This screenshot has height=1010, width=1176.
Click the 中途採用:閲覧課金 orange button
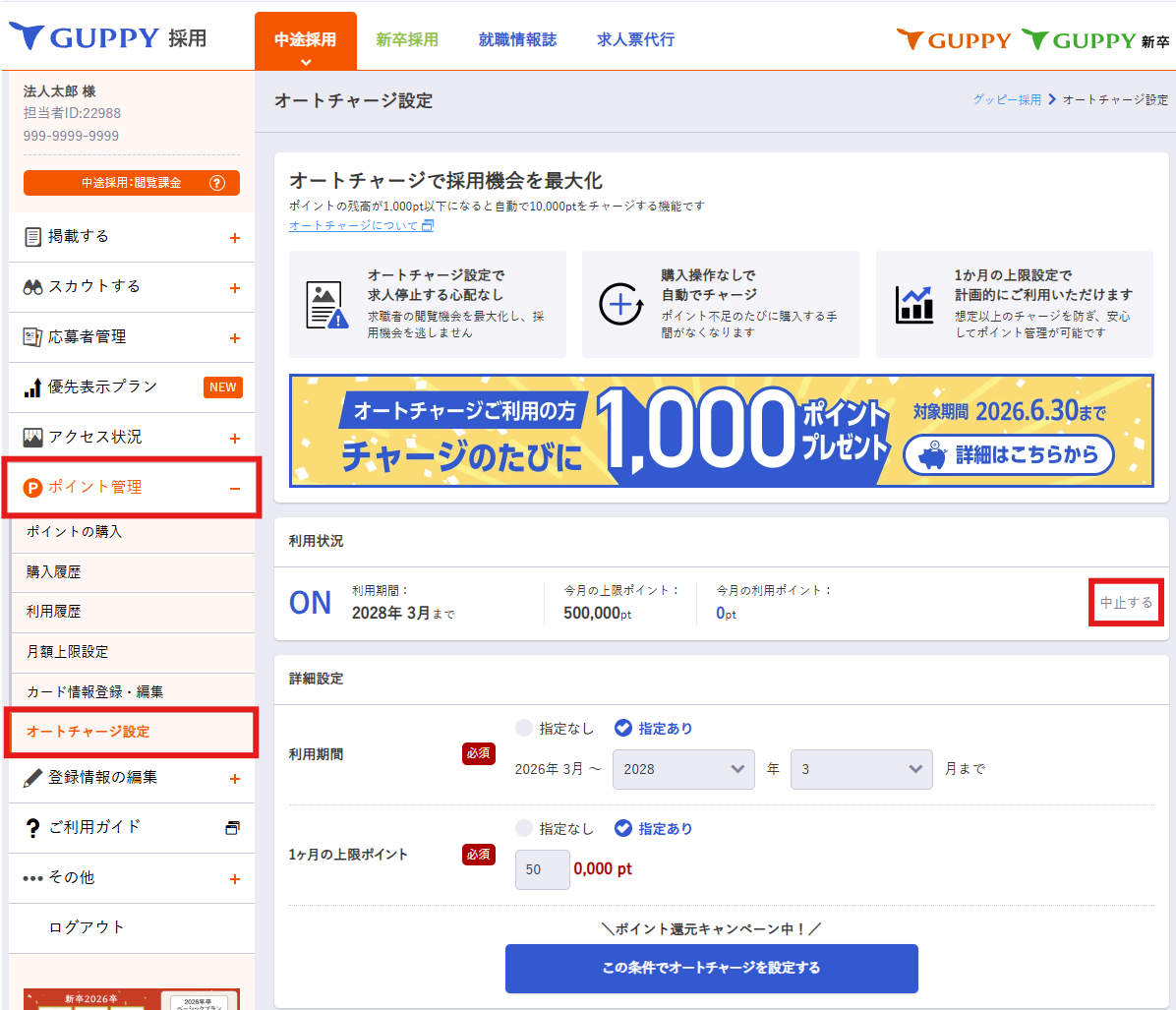[131, 183]
